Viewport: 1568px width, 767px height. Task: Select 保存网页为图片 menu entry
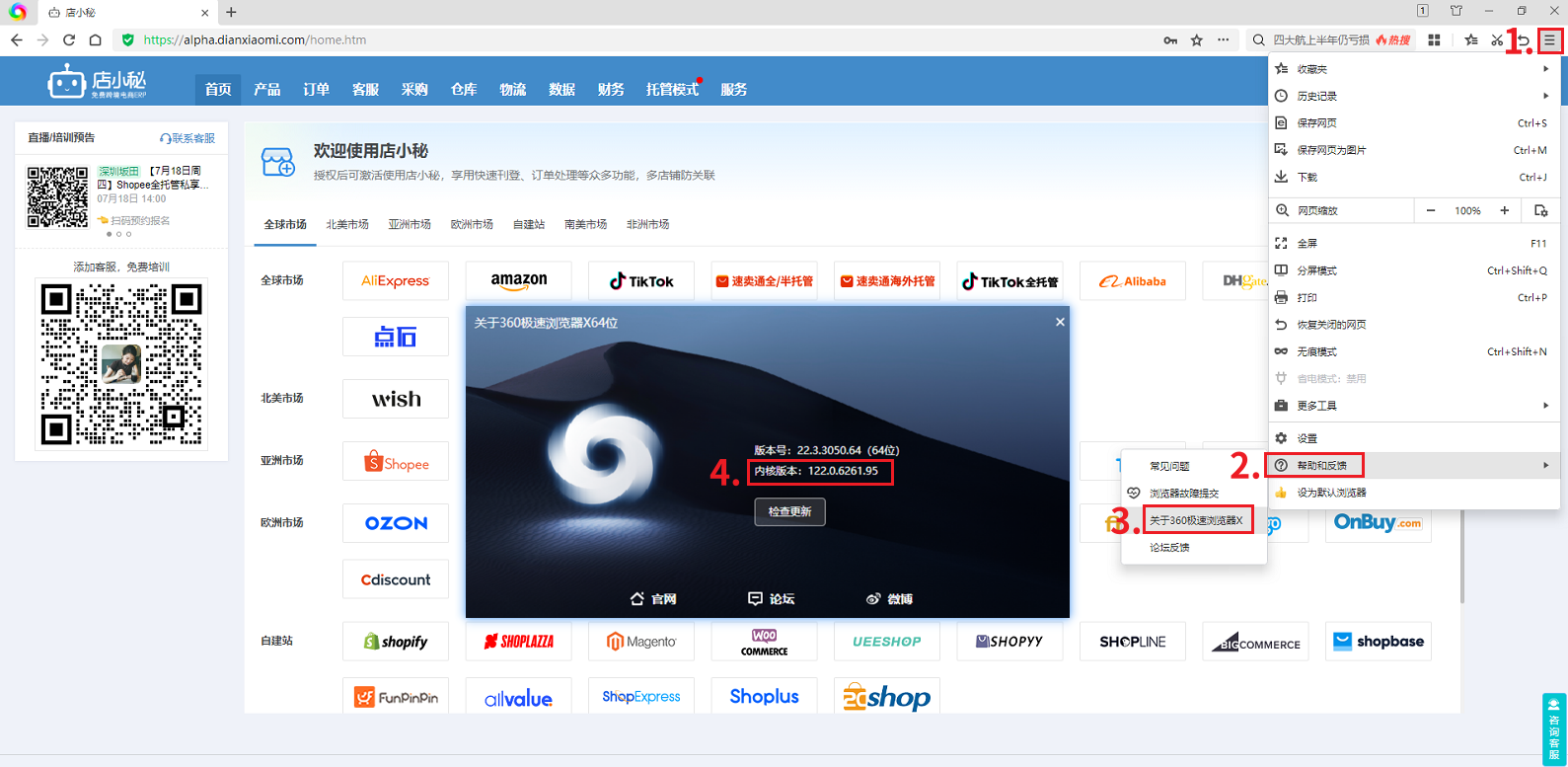[1413, 150]
